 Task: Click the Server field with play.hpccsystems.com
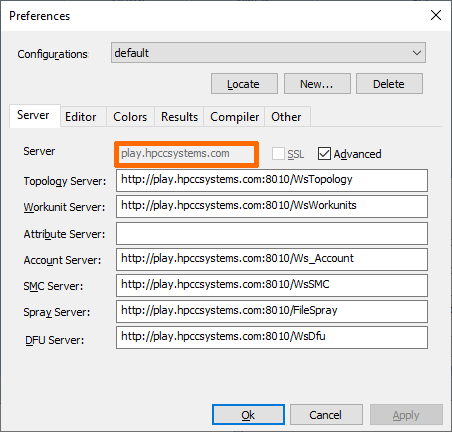coord(186,154)
